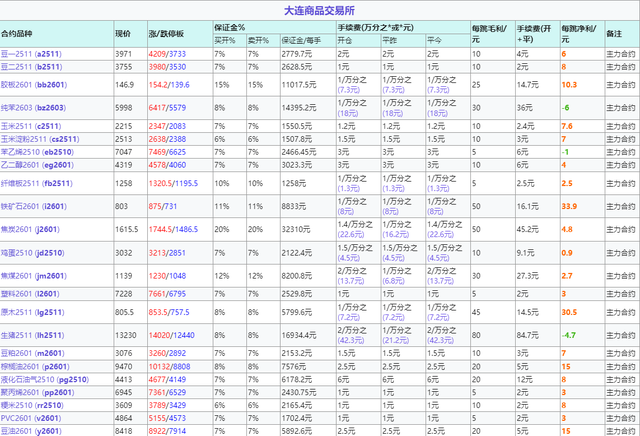Click the 手续费(万分之*或*元) header
The height and width of the screenshot is (436, 640).
pos(376,28)
